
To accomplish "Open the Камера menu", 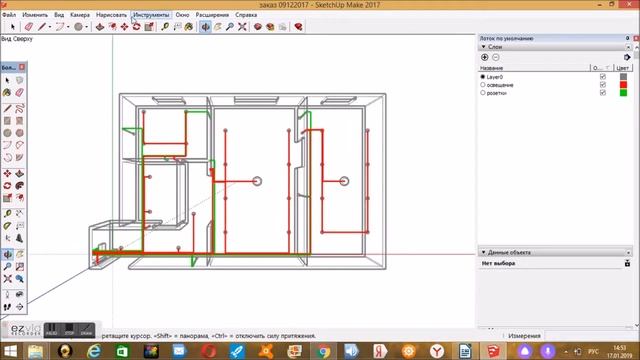I will (80, 15).
